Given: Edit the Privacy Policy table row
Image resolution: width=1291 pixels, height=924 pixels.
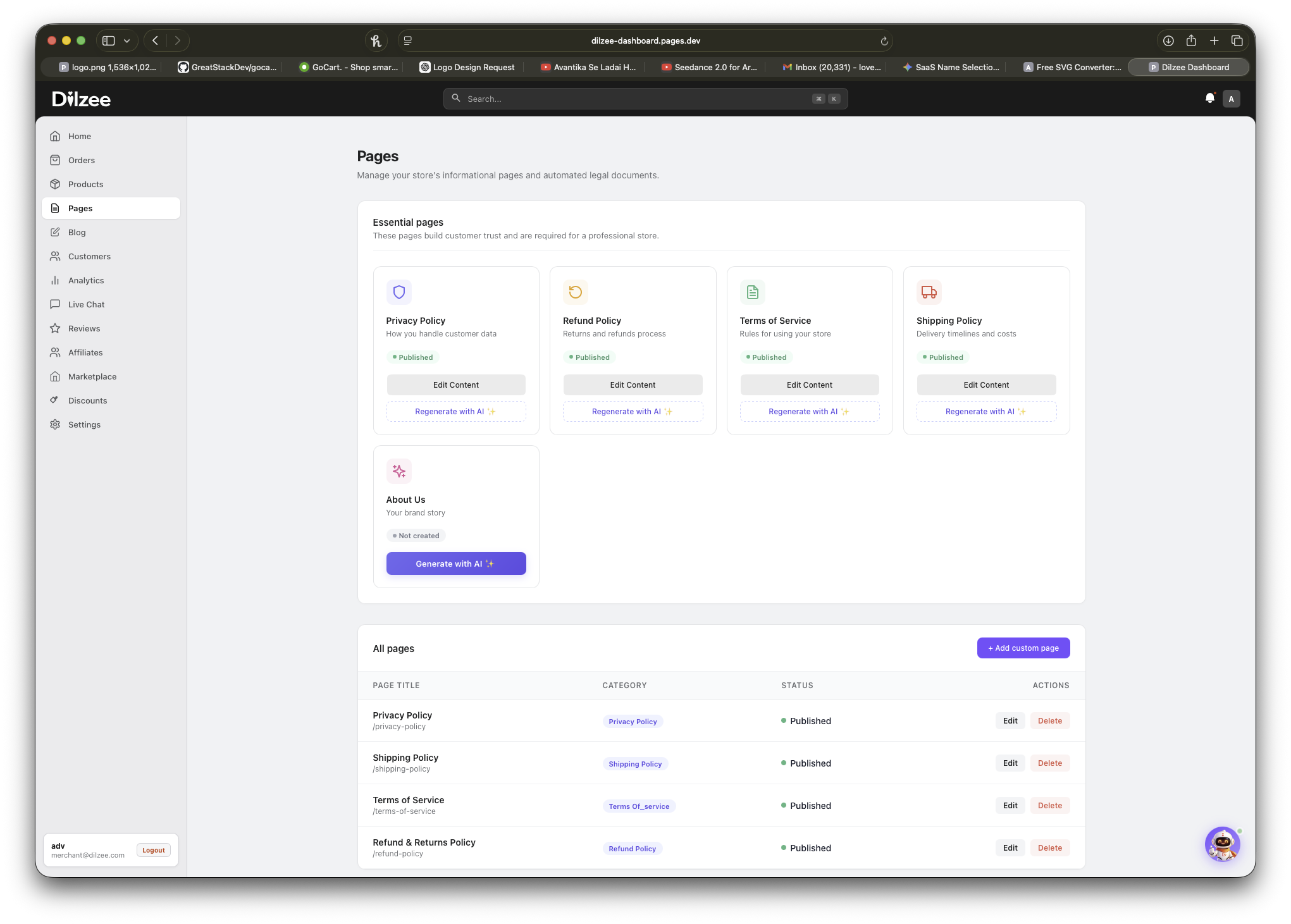Looking at the screenshot, I should (1010, 721).
